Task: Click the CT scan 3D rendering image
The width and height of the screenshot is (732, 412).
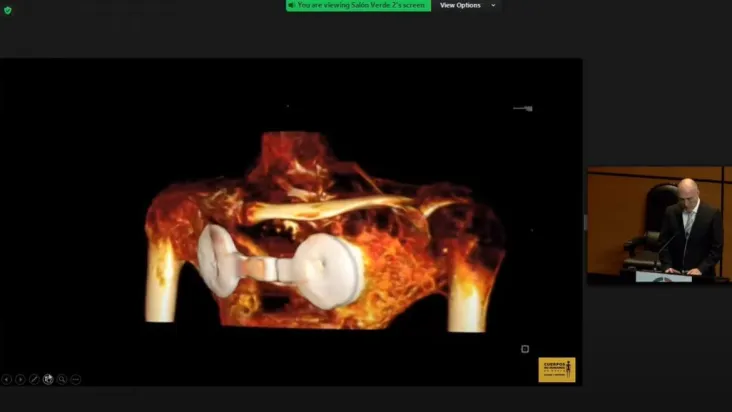Action: tap(325, 232)
